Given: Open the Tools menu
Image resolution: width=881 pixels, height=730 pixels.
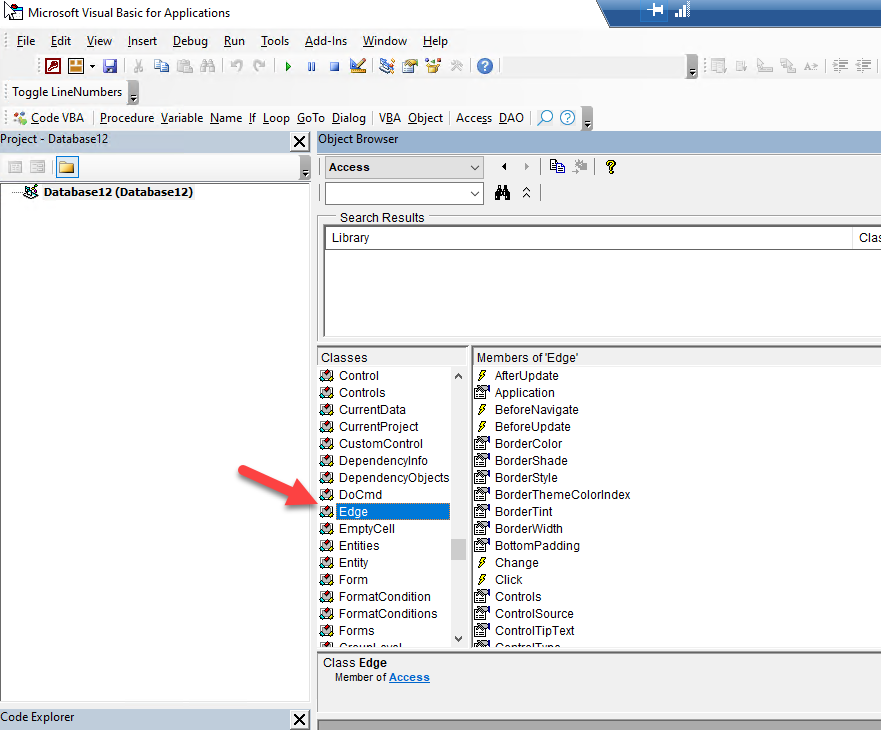Looking at the screenshot, I should click(275, 41).
